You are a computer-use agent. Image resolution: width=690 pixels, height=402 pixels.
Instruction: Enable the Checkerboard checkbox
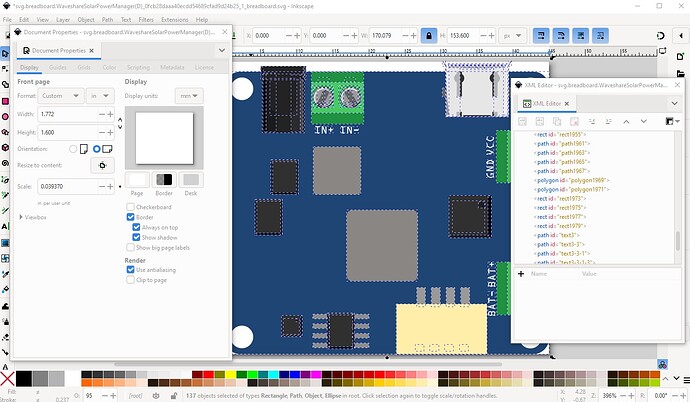(130, 207)
